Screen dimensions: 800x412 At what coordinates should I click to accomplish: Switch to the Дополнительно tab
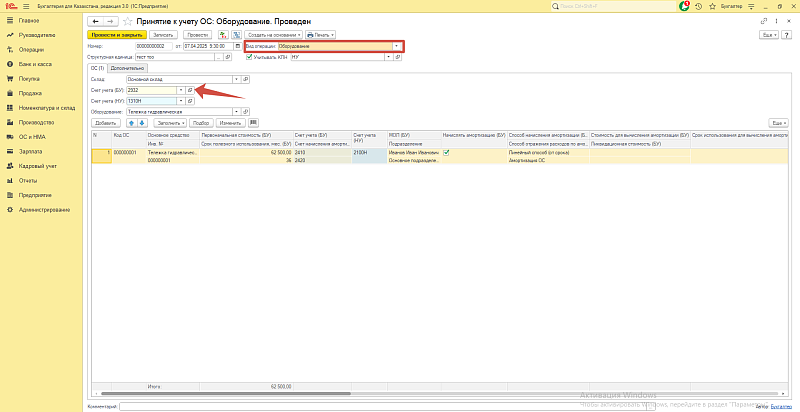point(128,68)
